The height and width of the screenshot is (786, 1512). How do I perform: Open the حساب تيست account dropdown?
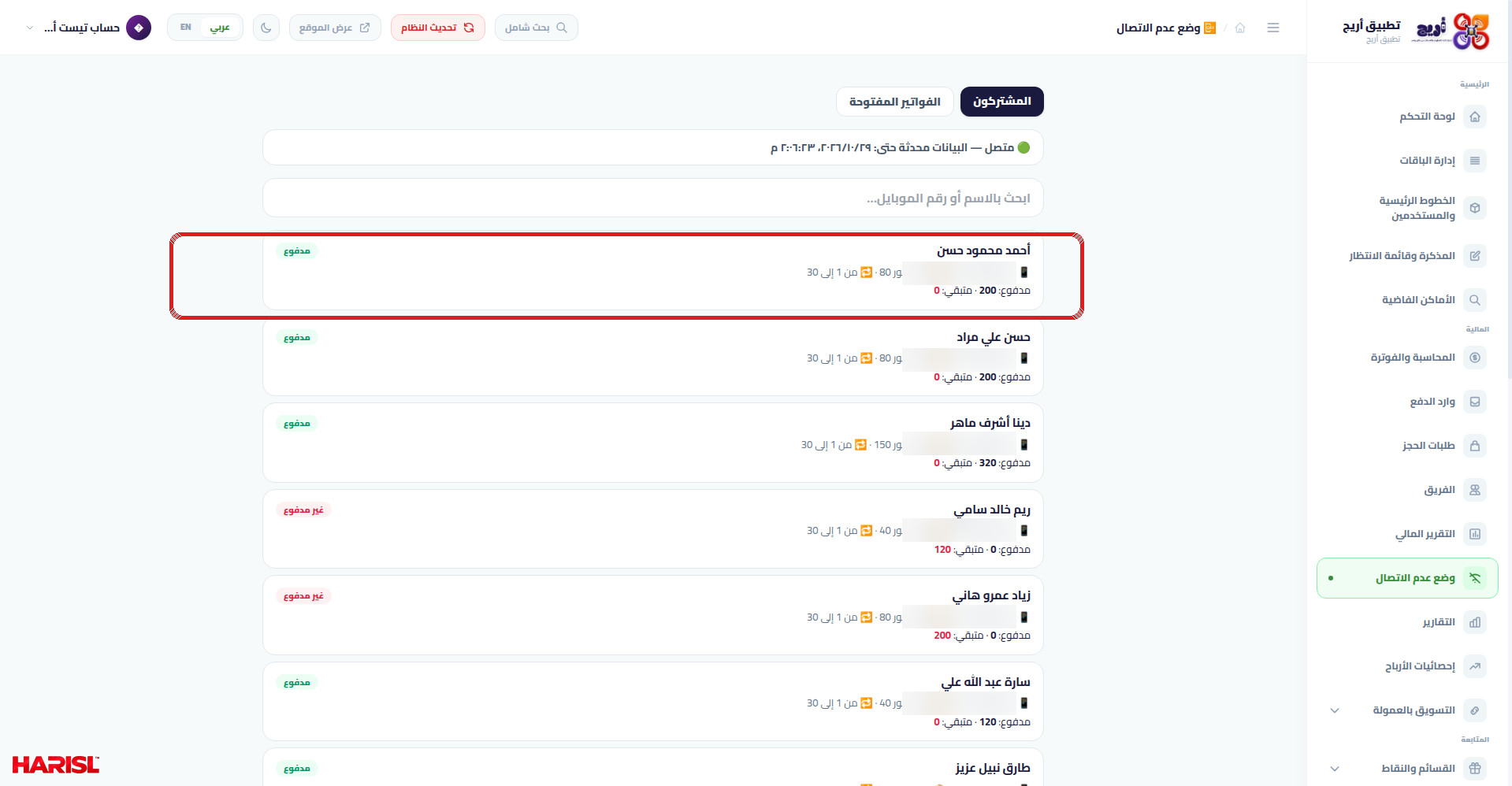point(88,28)
